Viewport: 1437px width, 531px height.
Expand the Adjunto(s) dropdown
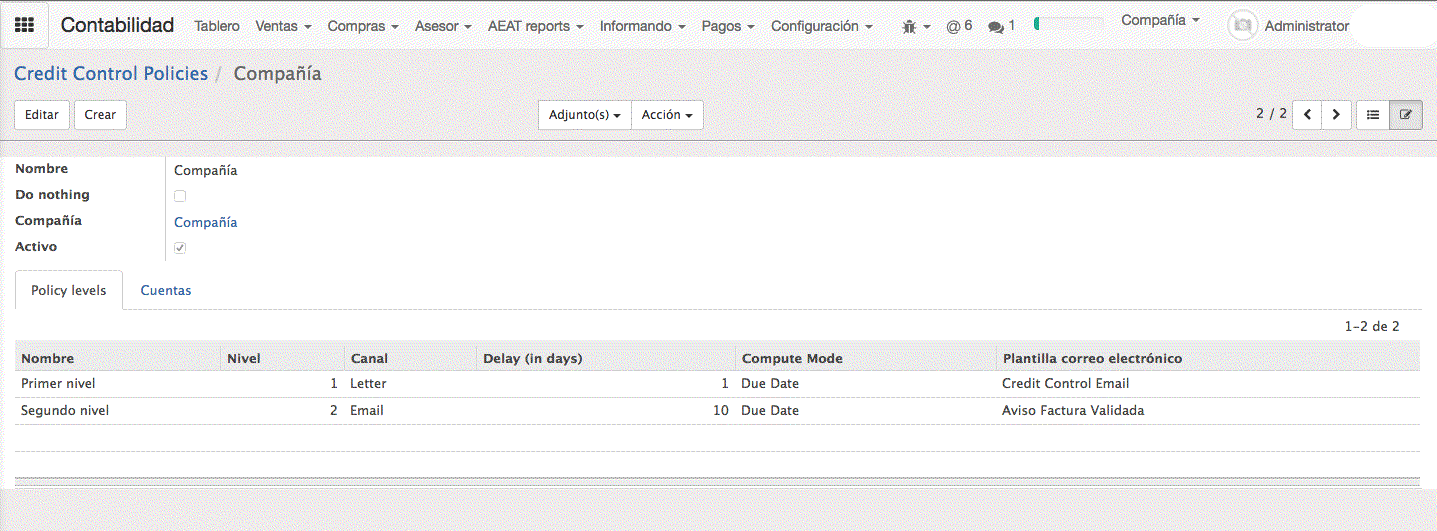click(x=585, y=115)
